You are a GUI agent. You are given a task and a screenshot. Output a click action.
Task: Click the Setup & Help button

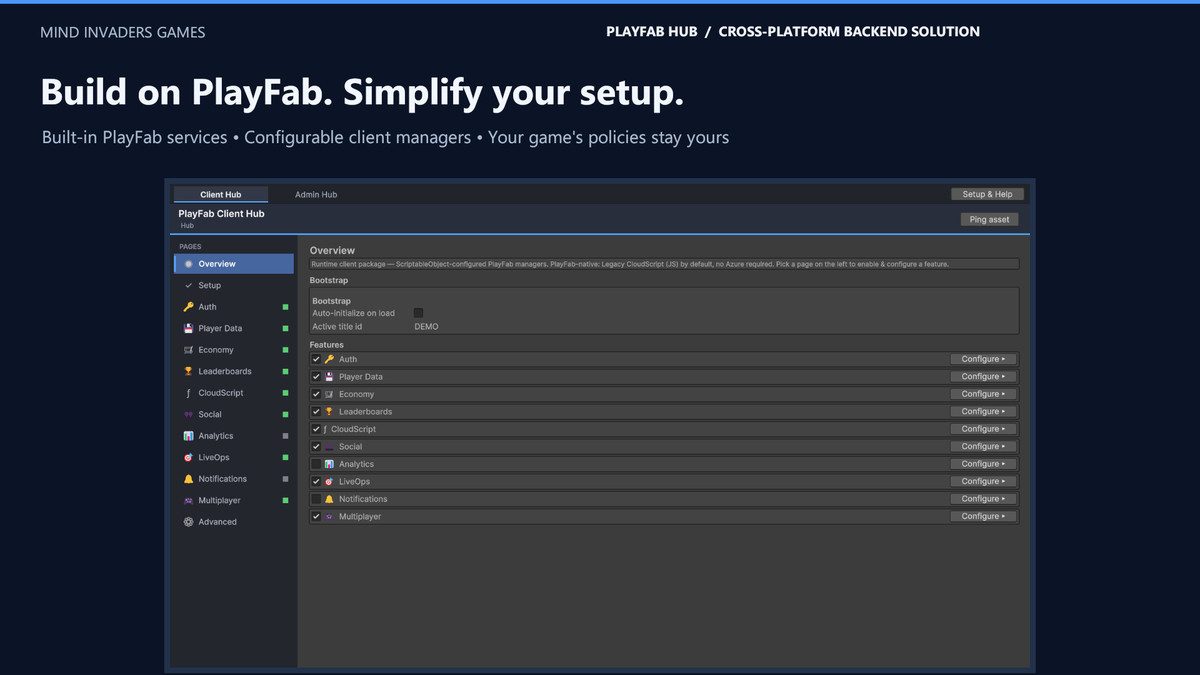(x=987, y=194)
